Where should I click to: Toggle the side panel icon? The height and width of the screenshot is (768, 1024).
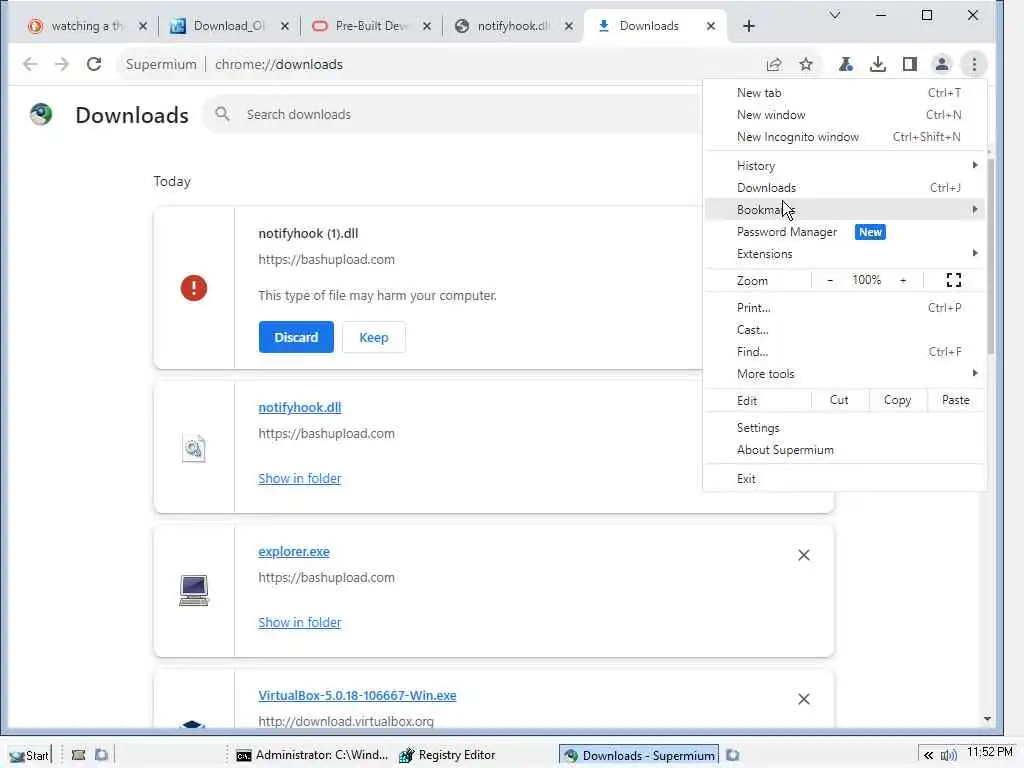[x=910, y=64]
